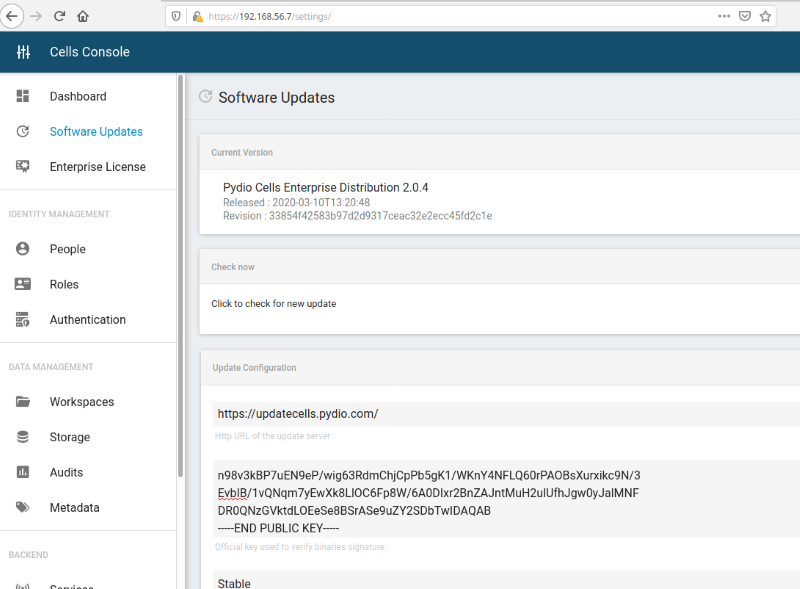Click the sidebar vertical scrollbar
Image resolution: width=800 pixels, height=589 pixels.
180,276
